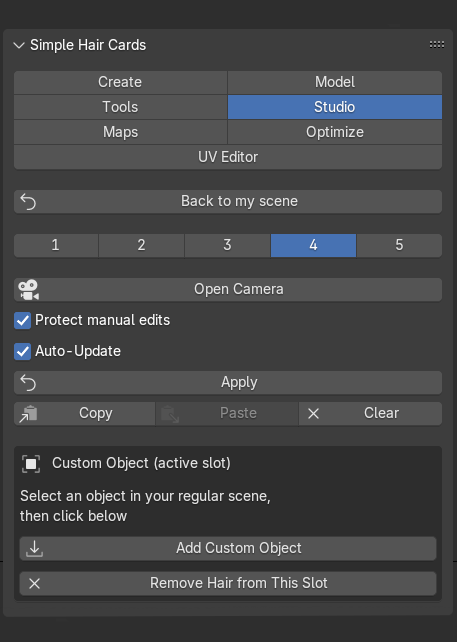Viewport: 457px width, 642px height.
Task: Click the X icon on Clear
Action: click(313, 414)
